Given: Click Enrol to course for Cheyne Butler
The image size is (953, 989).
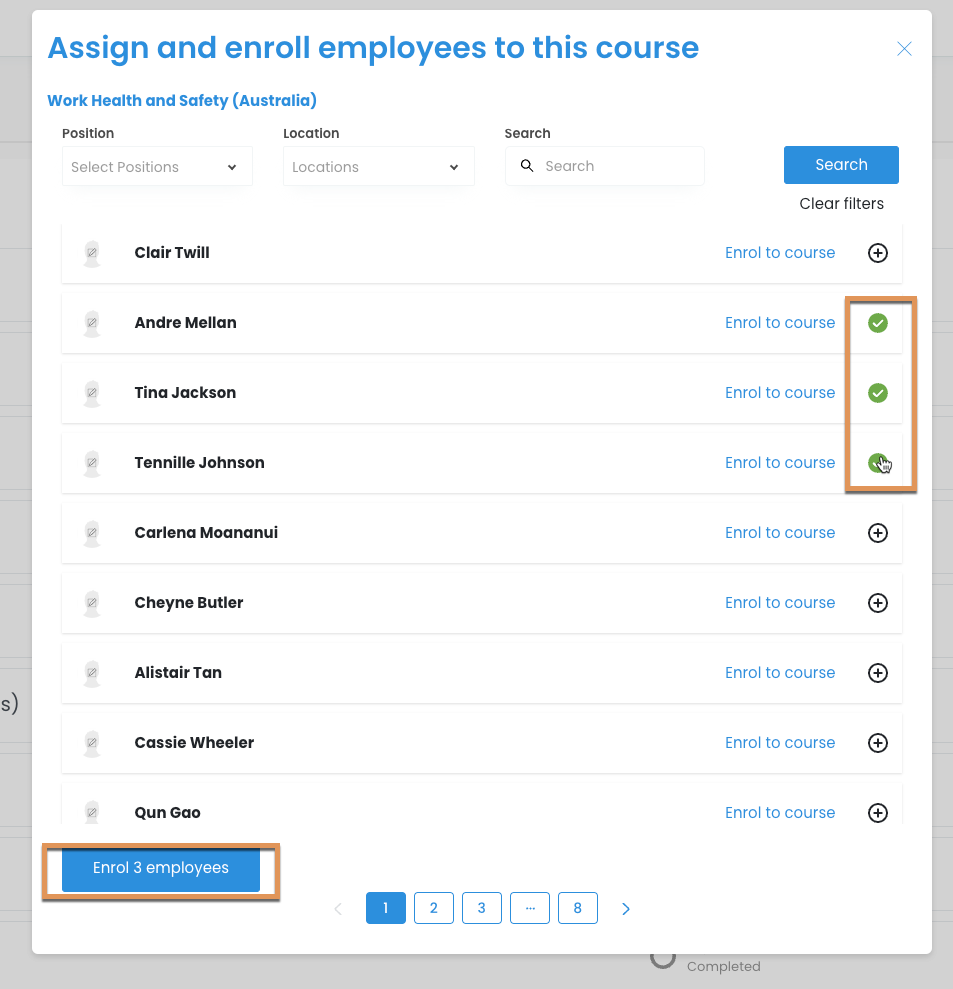Looking at the screenshot, I should tap(779, 603).
